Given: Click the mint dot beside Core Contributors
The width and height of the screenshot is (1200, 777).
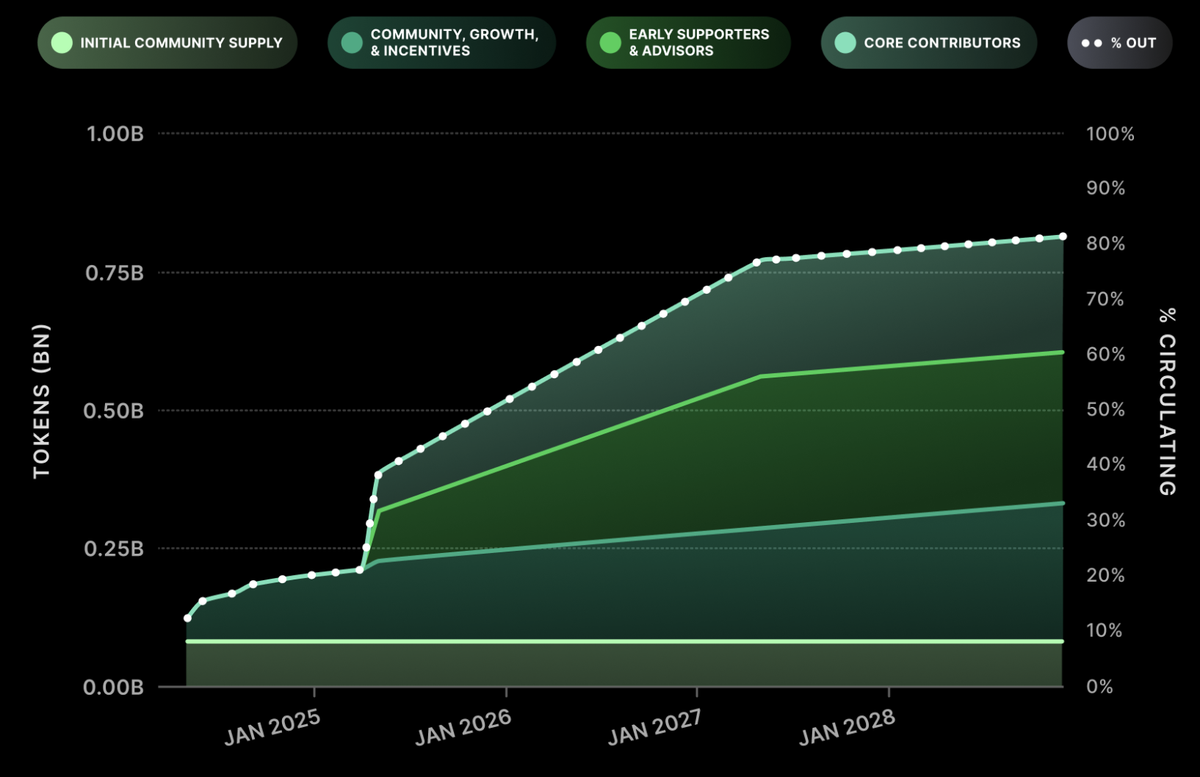Looking at the screenshot, I should (x=844, y=43).
